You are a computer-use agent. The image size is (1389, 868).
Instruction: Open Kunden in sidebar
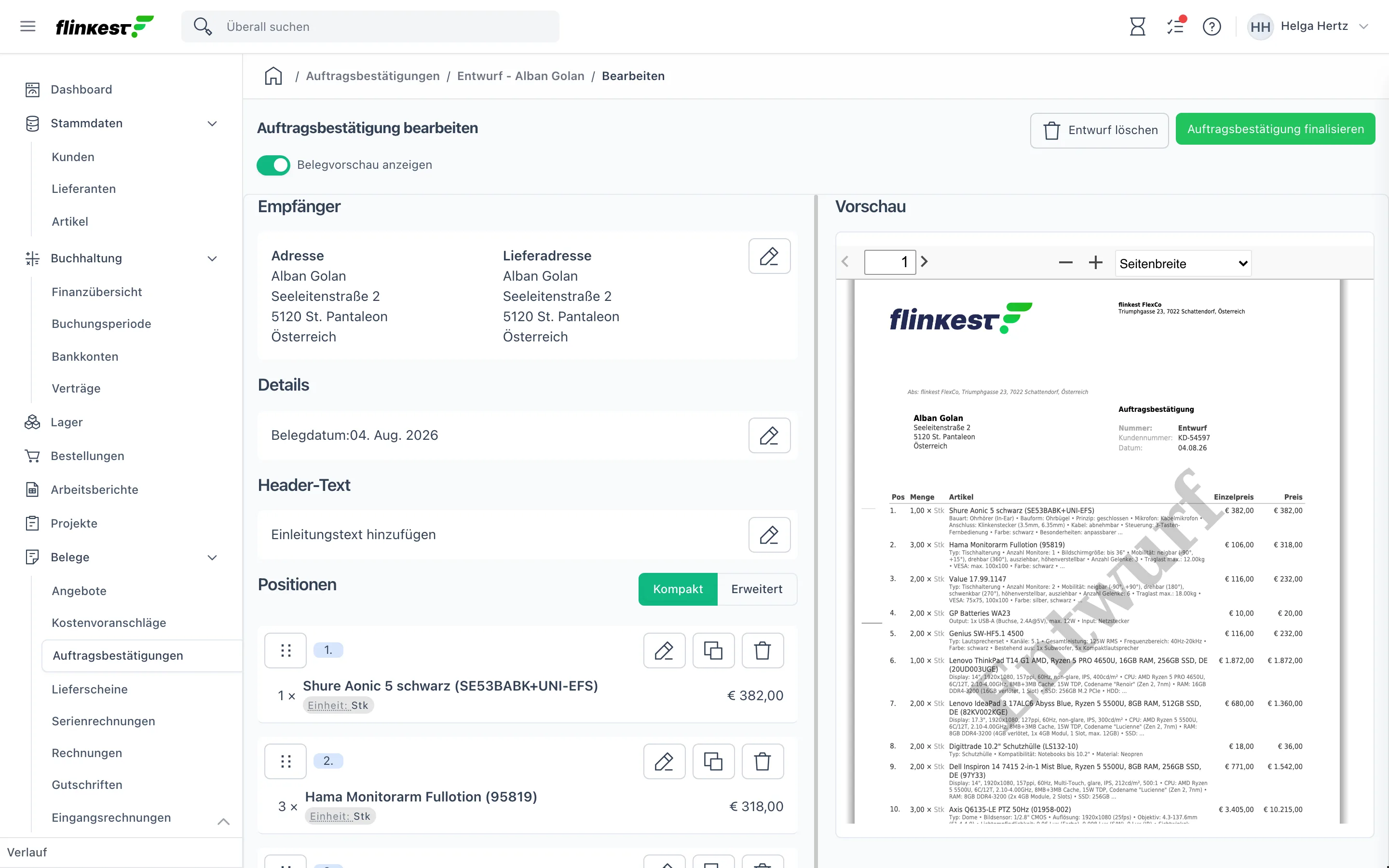click(x=73, y=157)
